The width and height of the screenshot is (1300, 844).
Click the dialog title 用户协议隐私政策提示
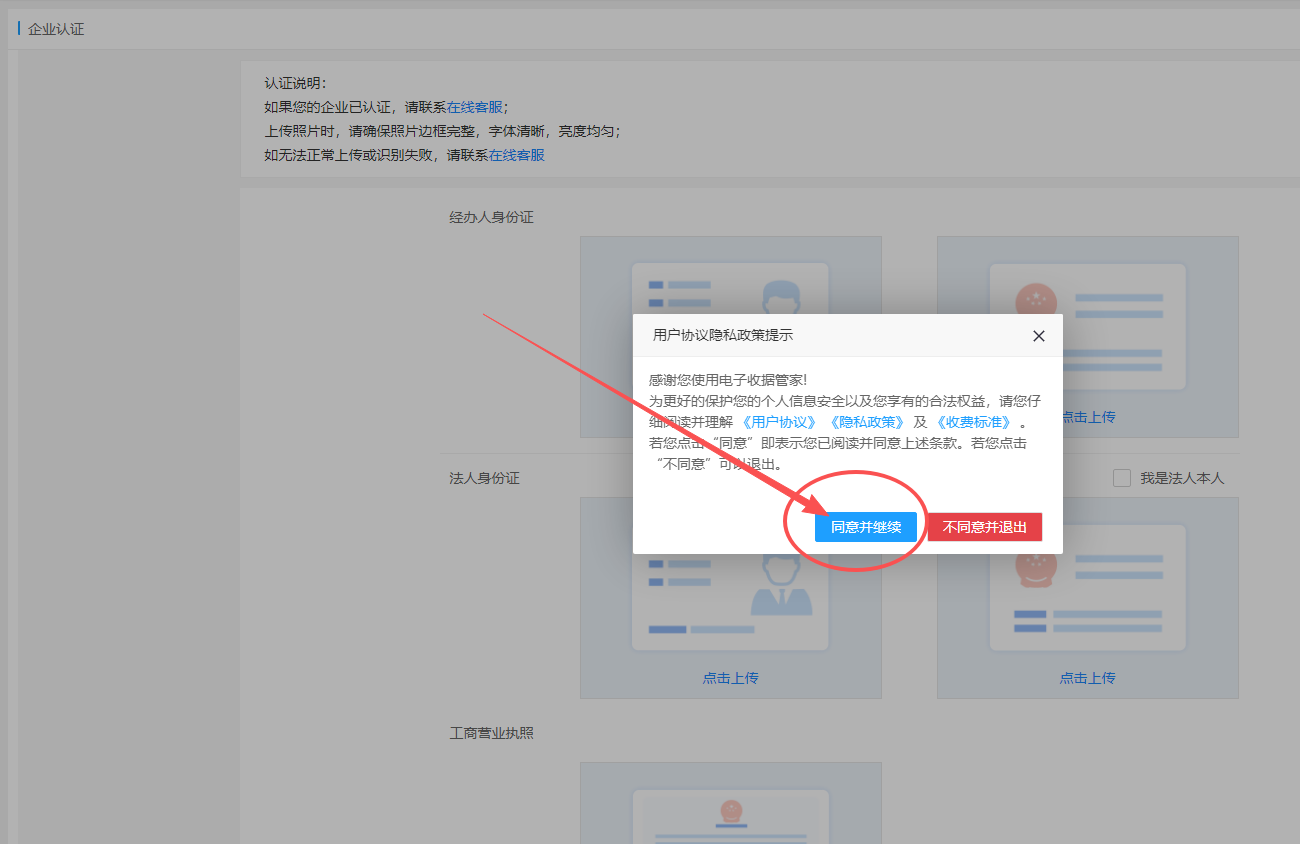pos(723,336)
